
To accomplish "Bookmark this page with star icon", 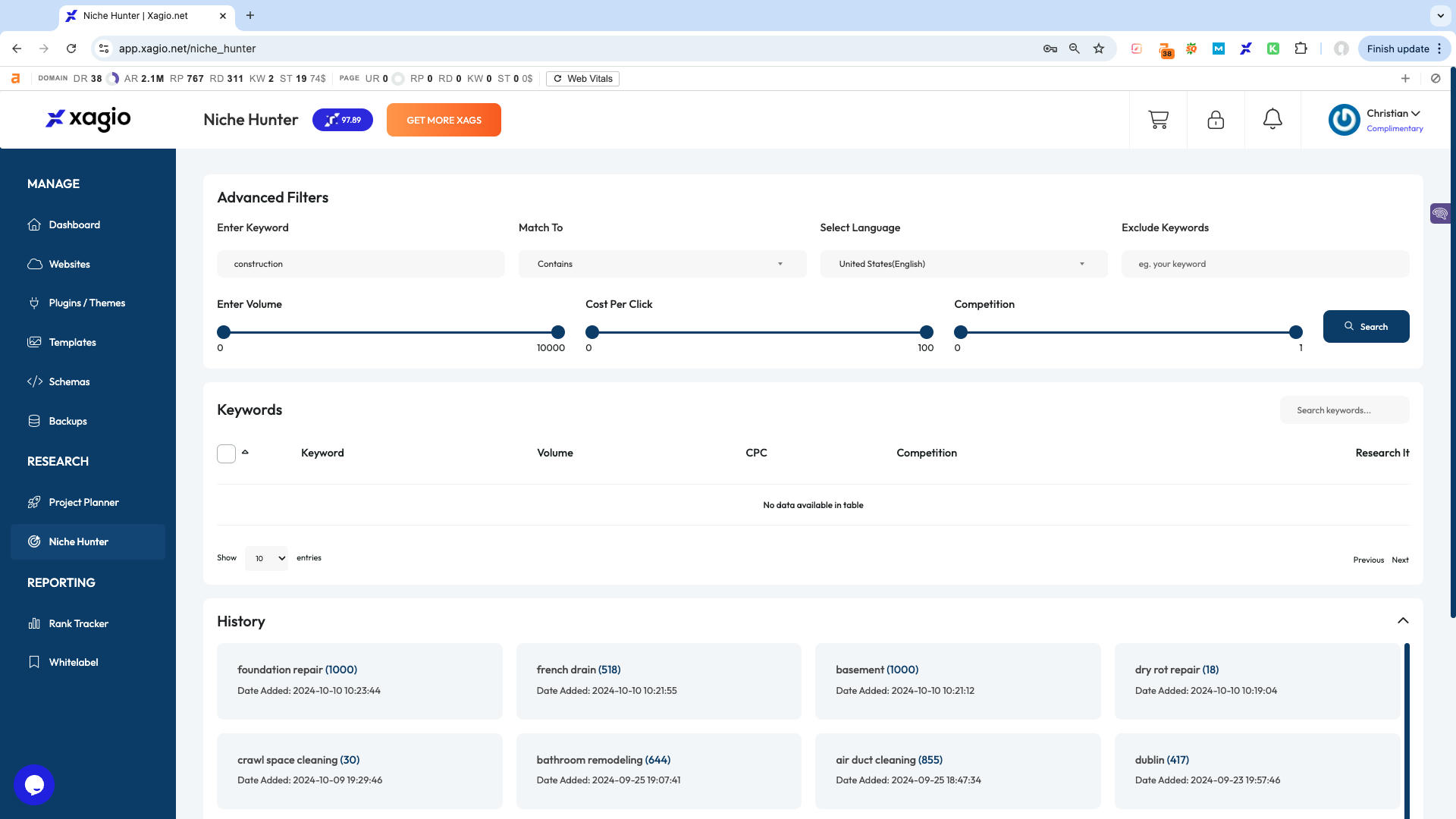I will tap(1099, 49).
